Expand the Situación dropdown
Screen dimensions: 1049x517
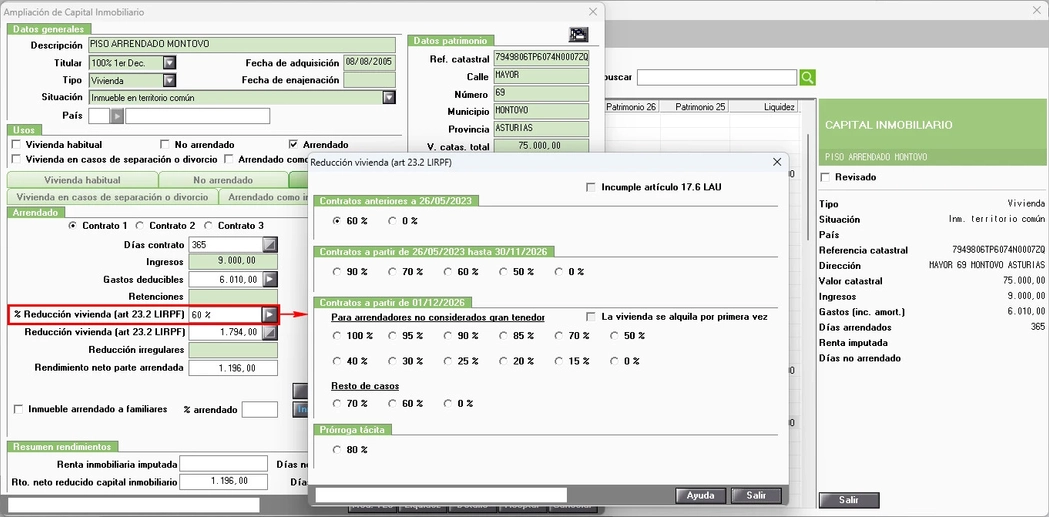point(389,98)
